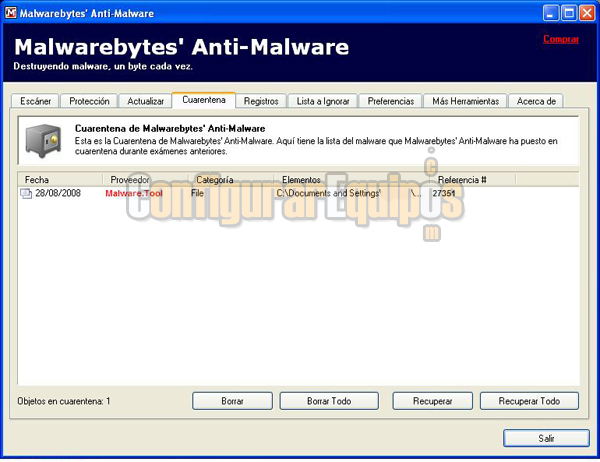Select the file icon beside 28/08/2008

coord(26,193)
